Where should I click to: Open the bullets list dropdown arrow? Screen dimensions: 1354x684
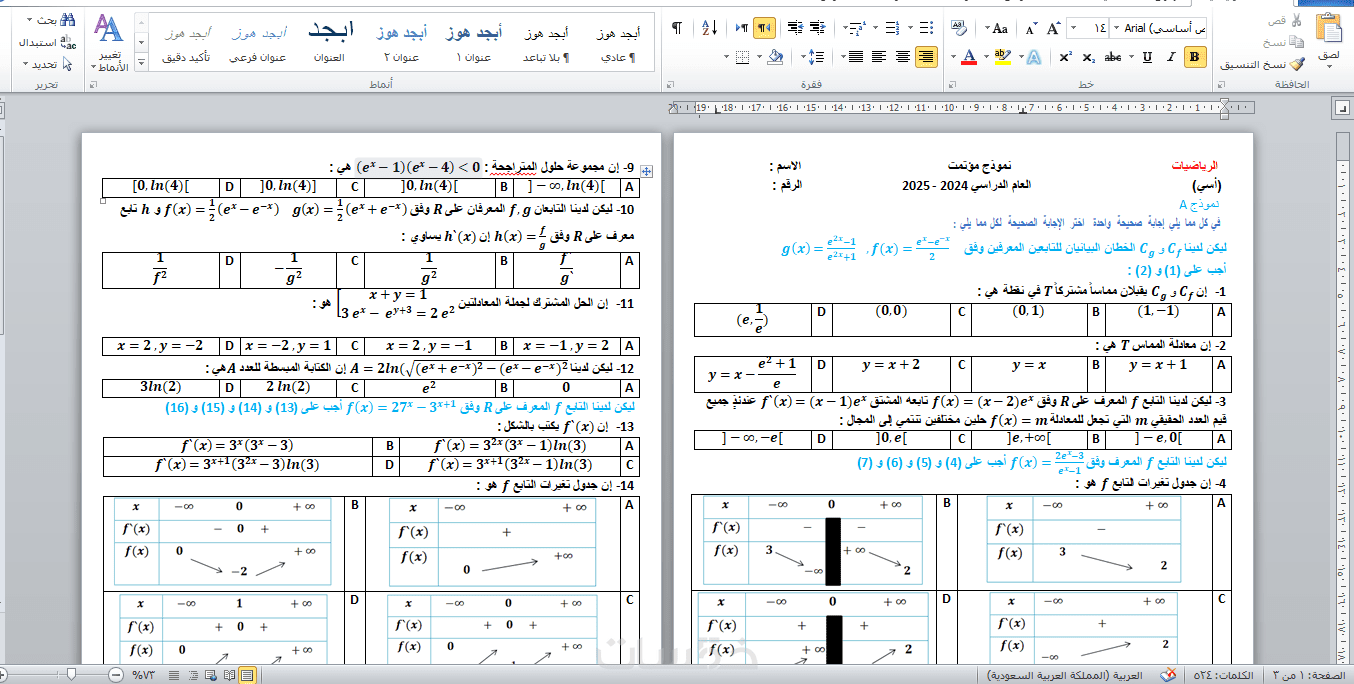pos(911,28)
